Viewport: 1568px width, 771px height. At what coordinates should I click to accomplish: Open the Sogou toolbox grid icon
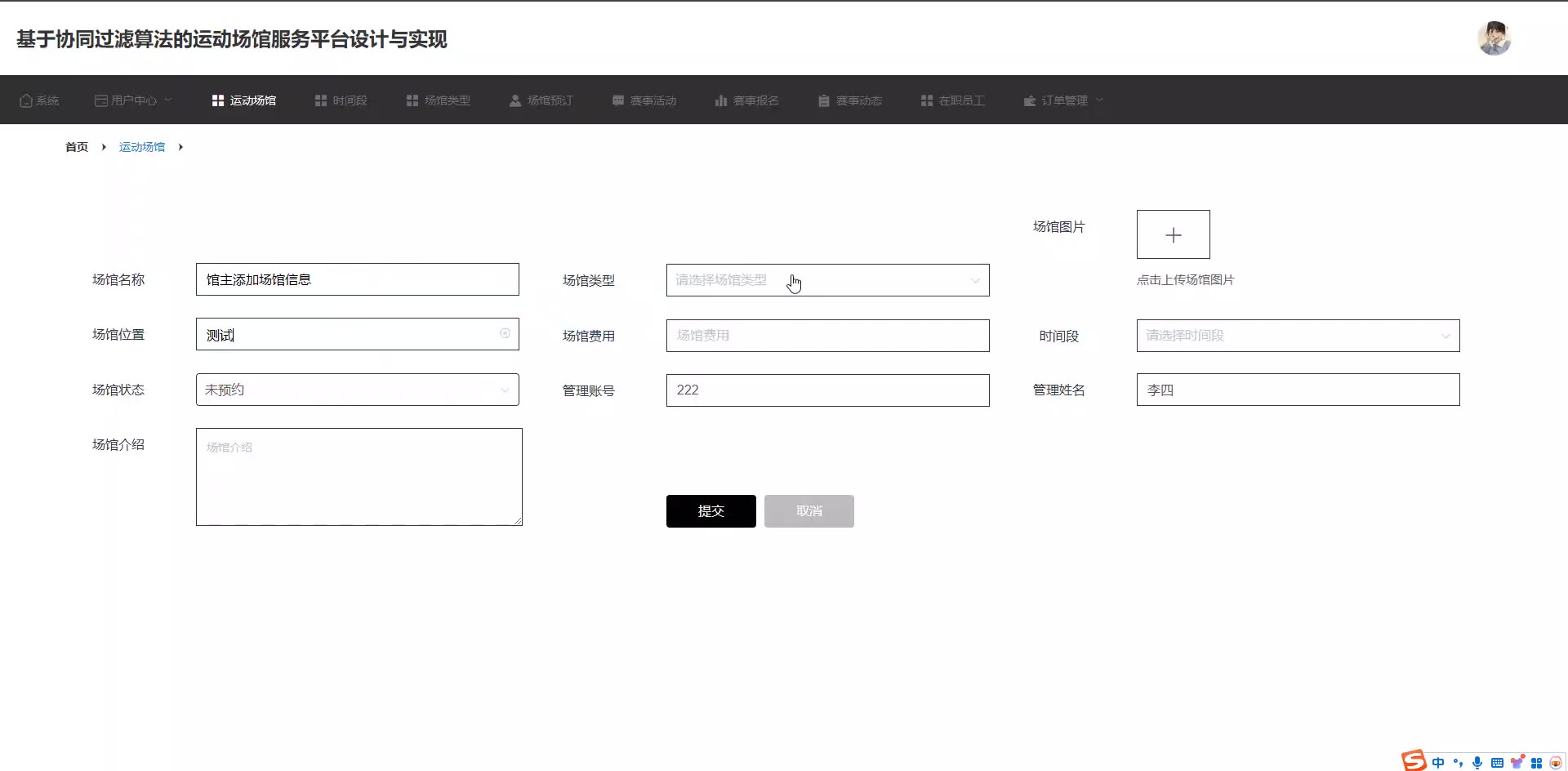[x=1536, y=763]
